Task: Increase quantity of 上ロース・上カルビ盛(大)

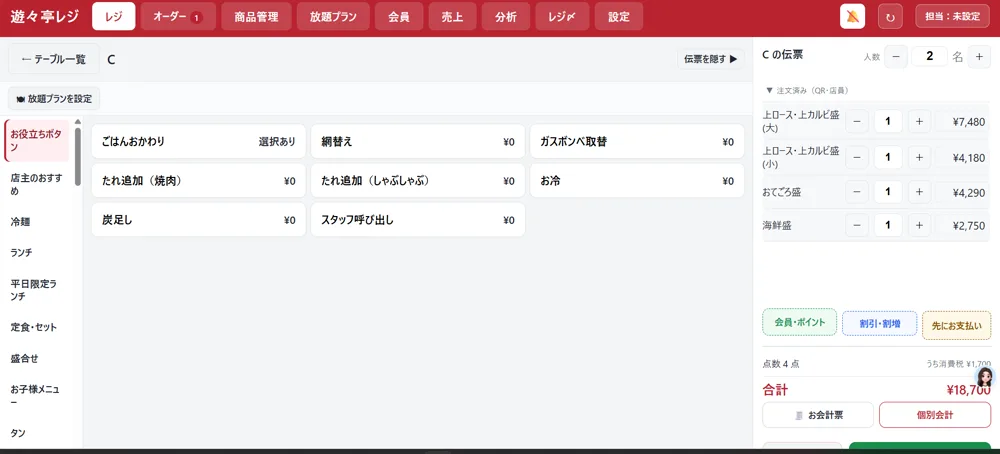Action: tap(919, 121)
